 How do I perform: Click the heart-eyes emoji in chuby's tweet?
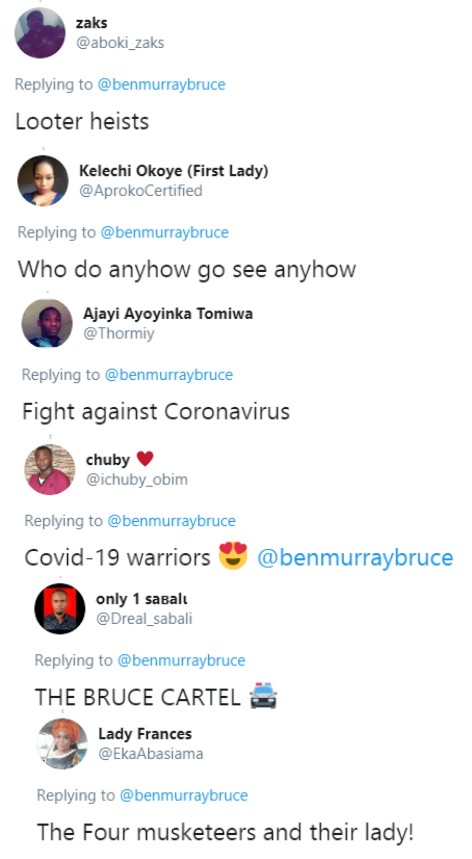[233, 556]
